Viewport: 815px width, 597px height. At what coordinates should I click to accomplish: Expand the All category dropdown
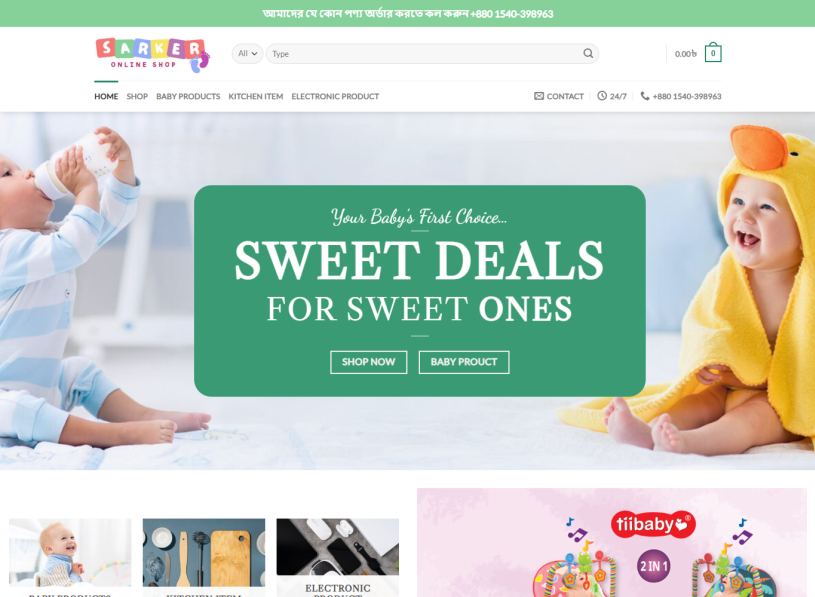pos(247,54)
